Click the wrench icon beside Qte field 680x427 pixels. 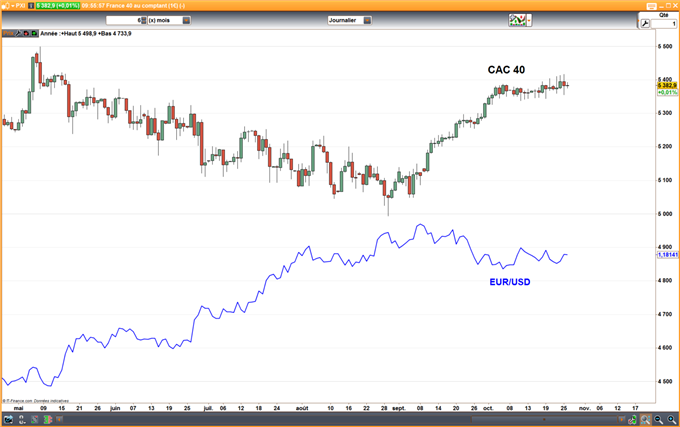[645, 24]
